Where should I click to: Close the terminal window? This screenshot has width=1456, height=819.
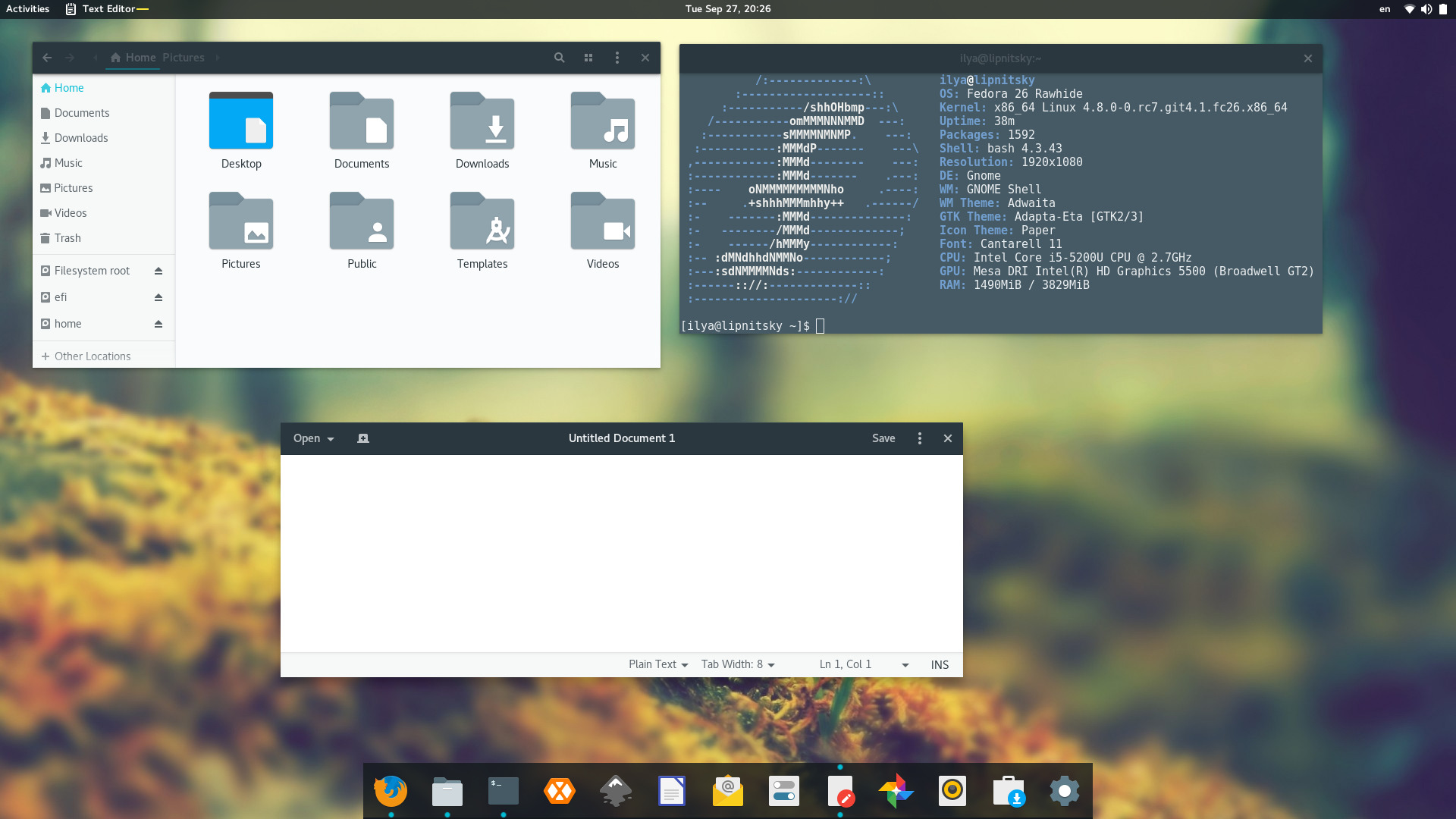pos(1308,58)
